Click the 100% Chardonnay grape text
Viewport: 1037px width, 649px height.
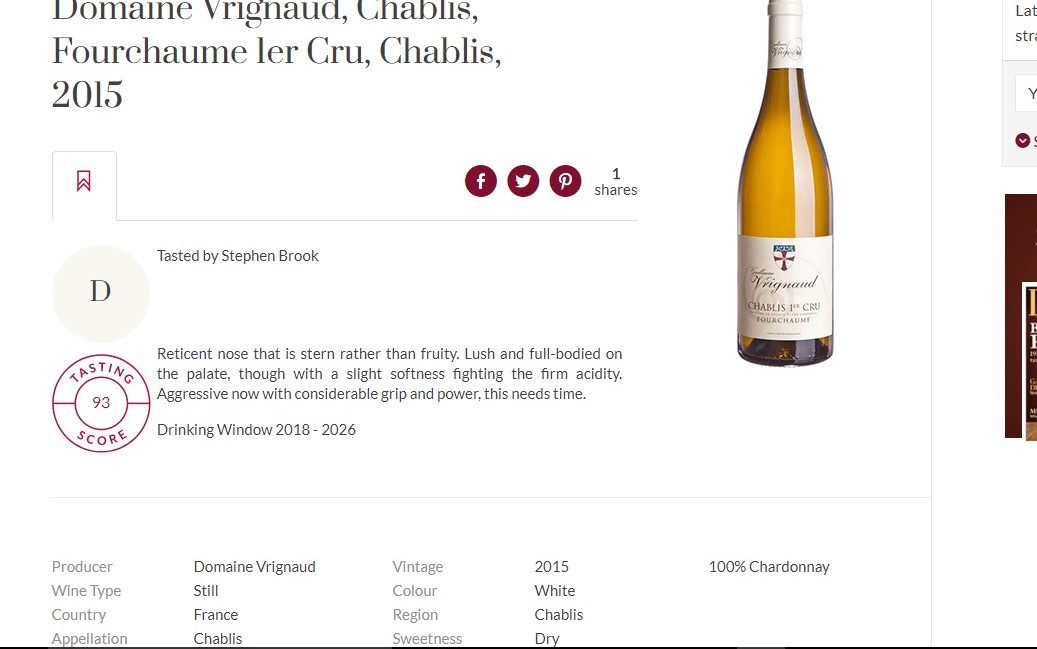pyautogui.click(x=769, y=567)
